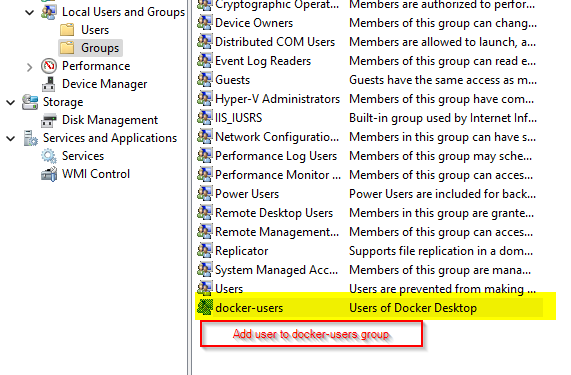Click the Device Manager icon

tap(49, 84)
